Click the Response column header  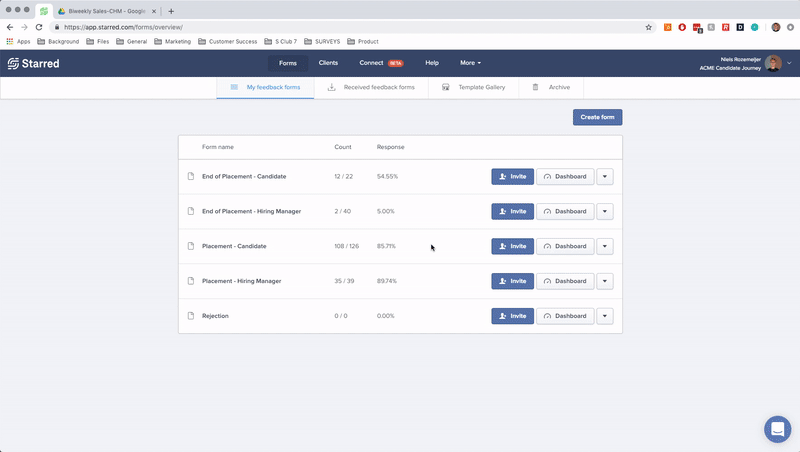[x=390, y=147]
